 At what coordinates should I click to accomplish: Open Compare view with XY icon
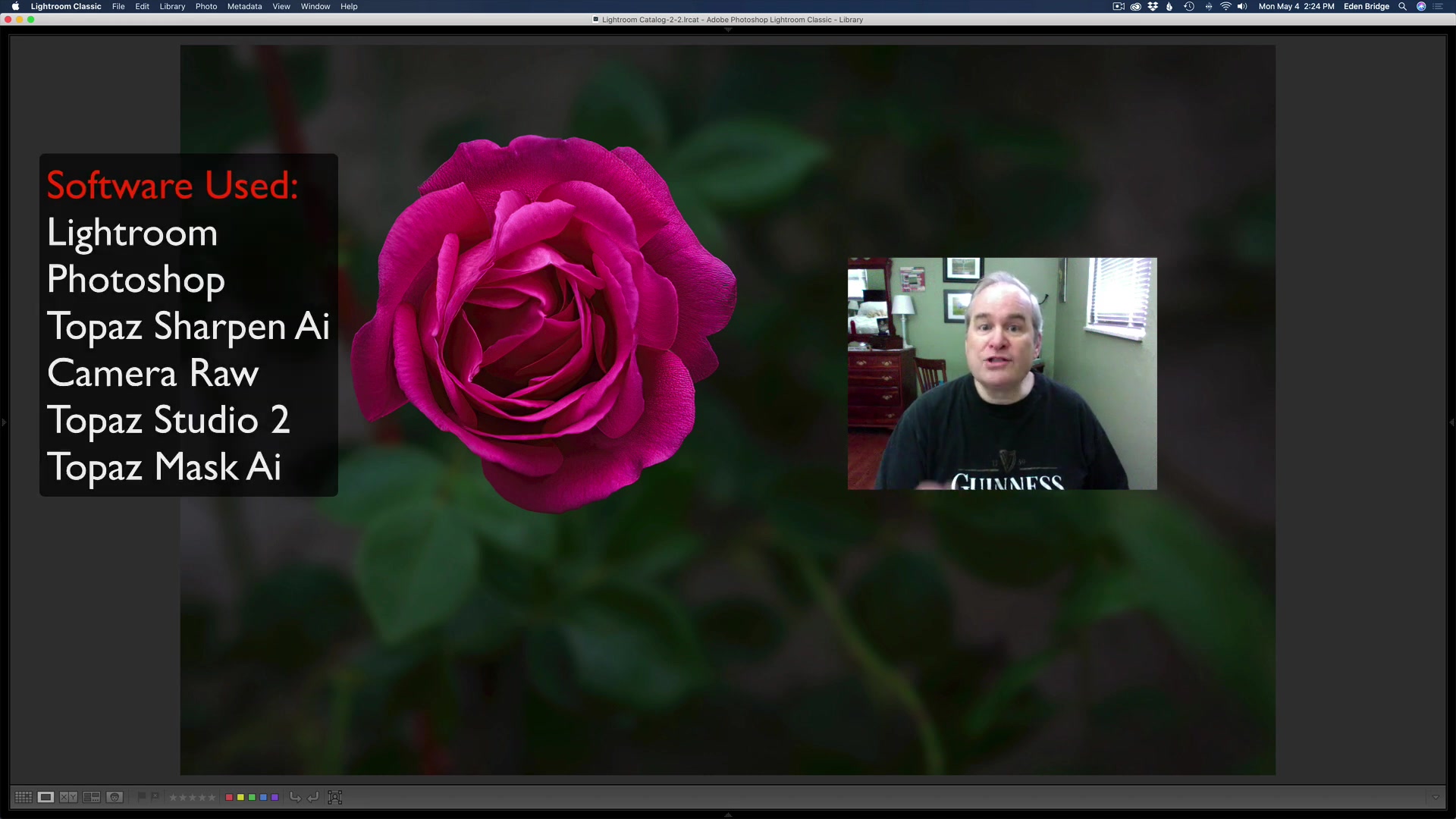click(x=68, y=797)
